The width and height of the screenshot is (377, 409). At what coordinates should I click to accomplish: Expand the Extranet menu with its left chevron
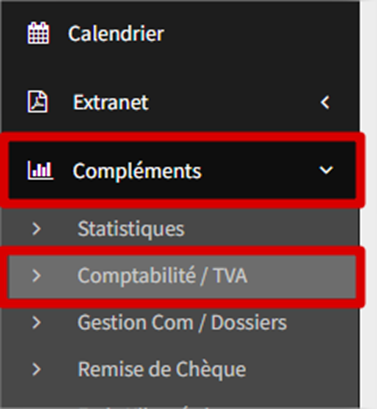tap(325, 102)
